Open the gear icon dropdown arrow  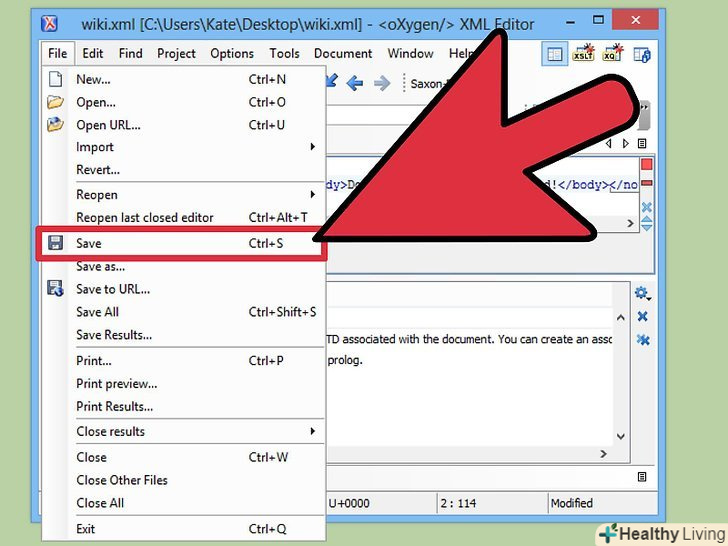649,299
